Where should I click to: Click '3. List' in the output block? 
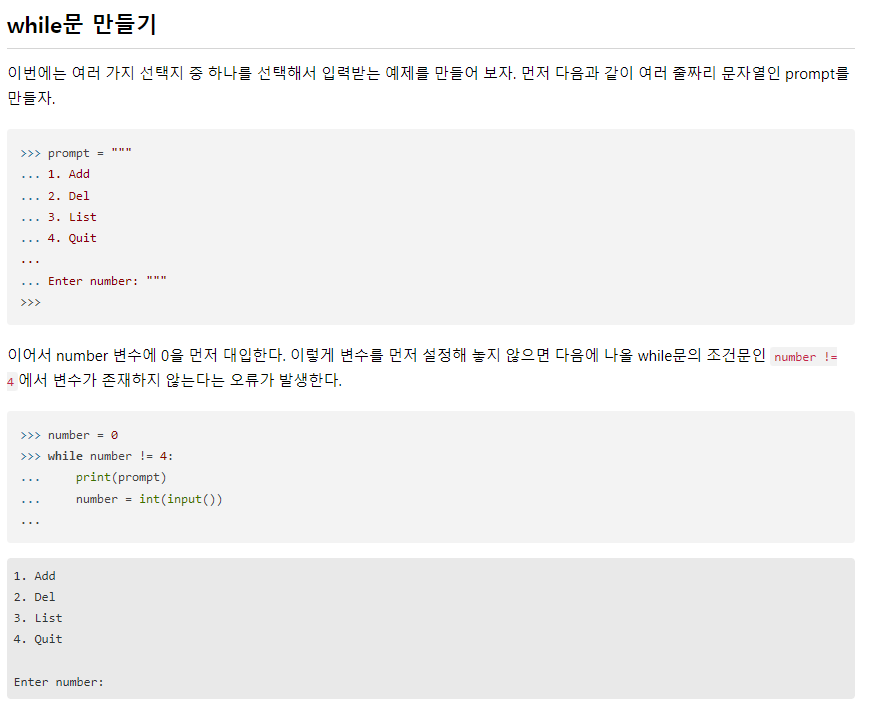click(38, 618)
